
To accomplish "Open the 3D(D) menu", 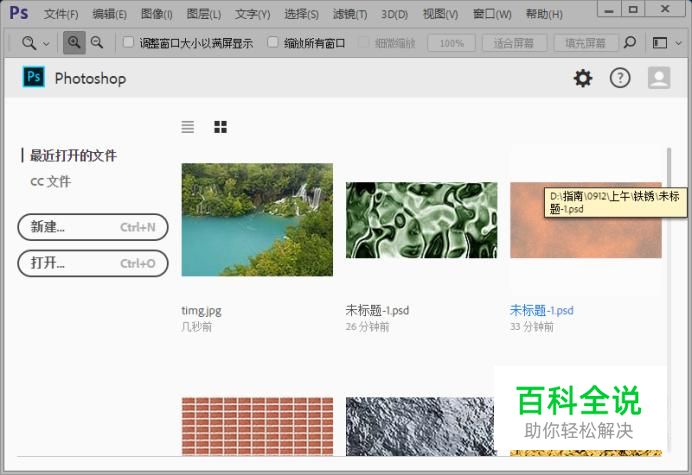I will point(395,14).
